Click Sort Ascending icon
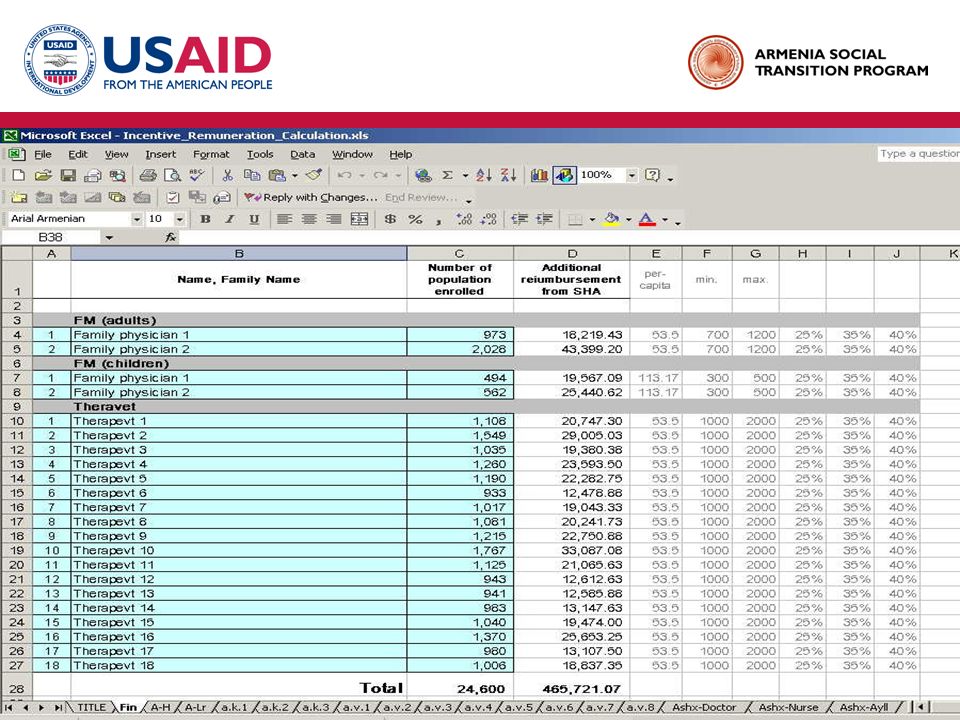Screen dimensions: 960x720 click(484, 176)
